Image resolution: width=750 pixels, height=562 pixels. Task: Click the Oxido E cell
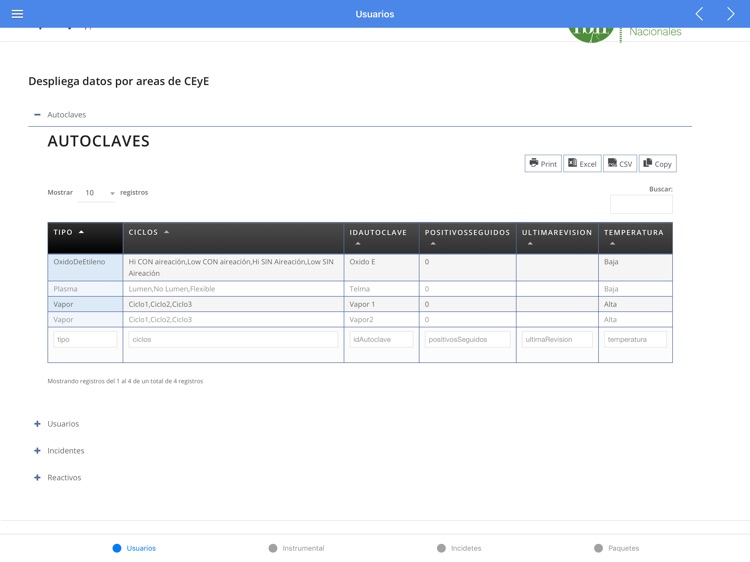(x=382, y=267)
